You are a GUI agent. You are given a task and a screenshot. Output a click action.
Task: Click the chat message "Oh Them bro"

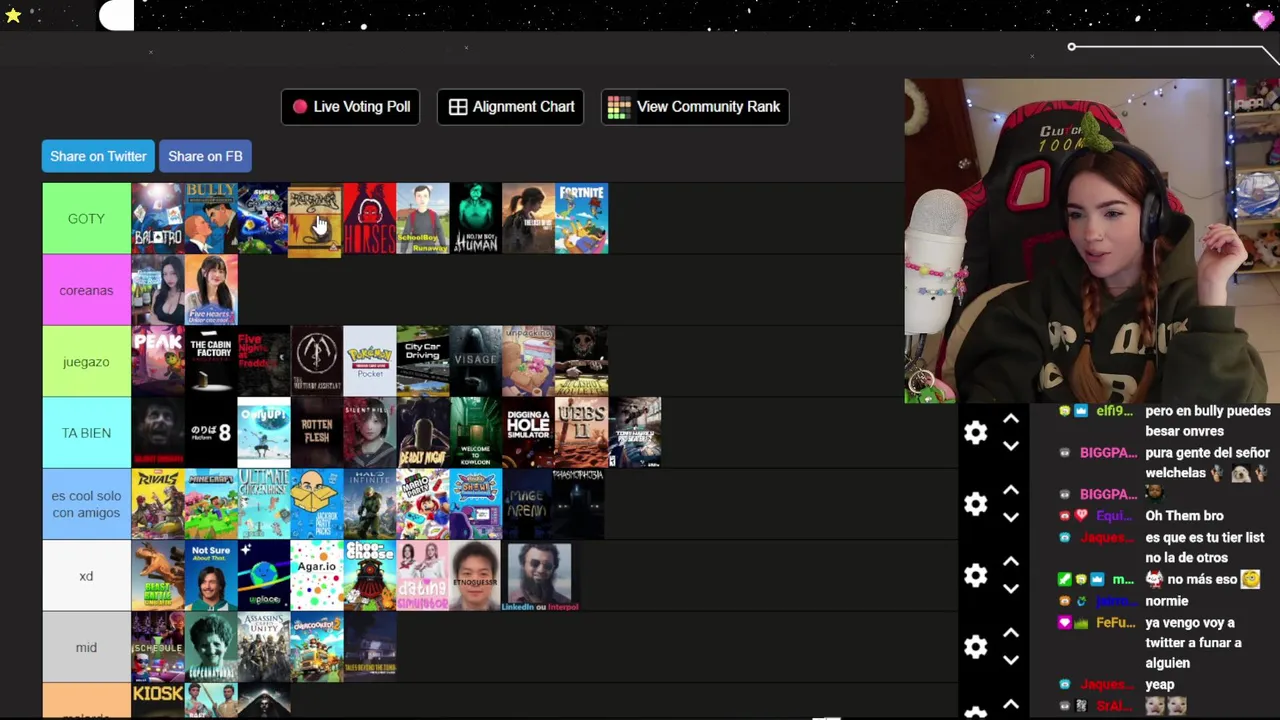pyautogui.click(x=1184, y=516)
